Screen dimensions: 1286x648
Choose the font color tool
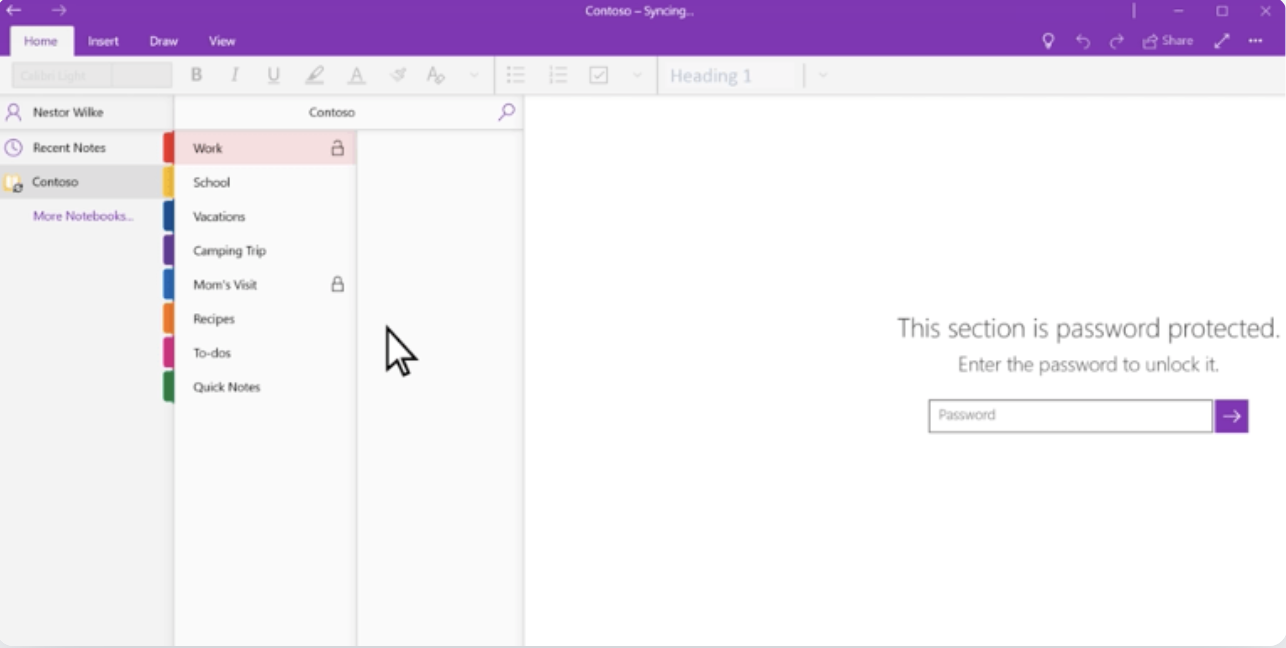tap(356, 75)
